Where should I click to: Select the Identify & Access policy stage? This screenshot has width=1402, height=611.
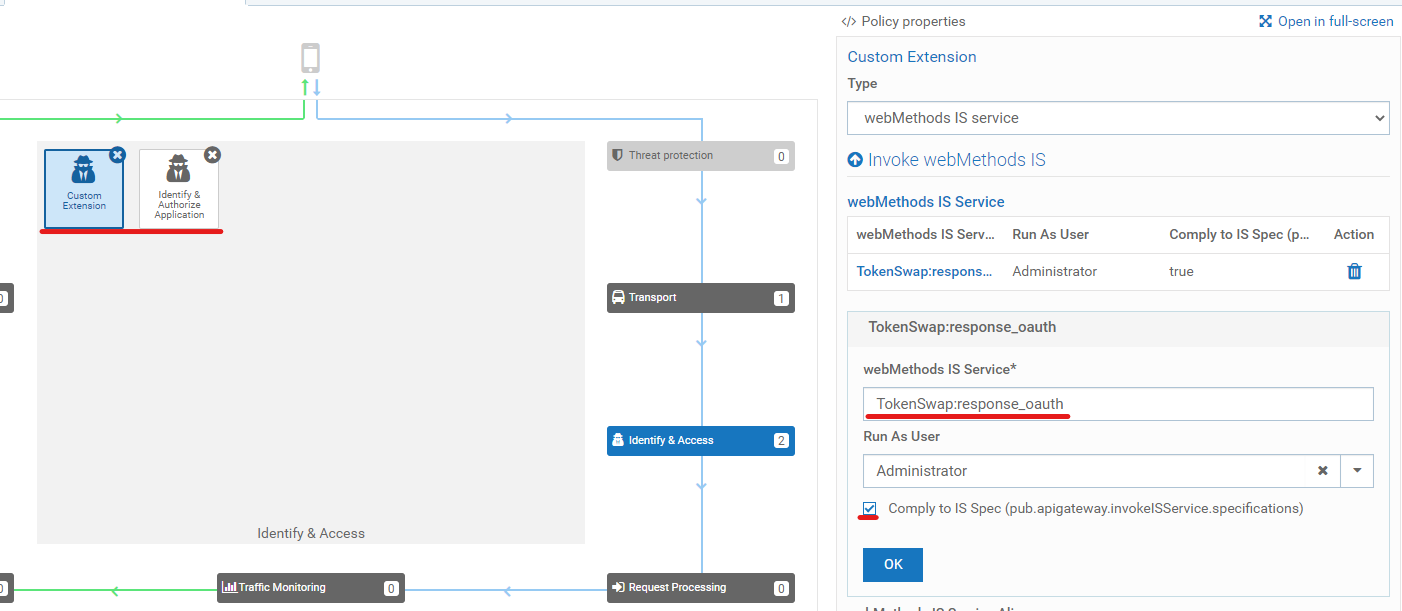pyautogui.click(x=700, y=441)
